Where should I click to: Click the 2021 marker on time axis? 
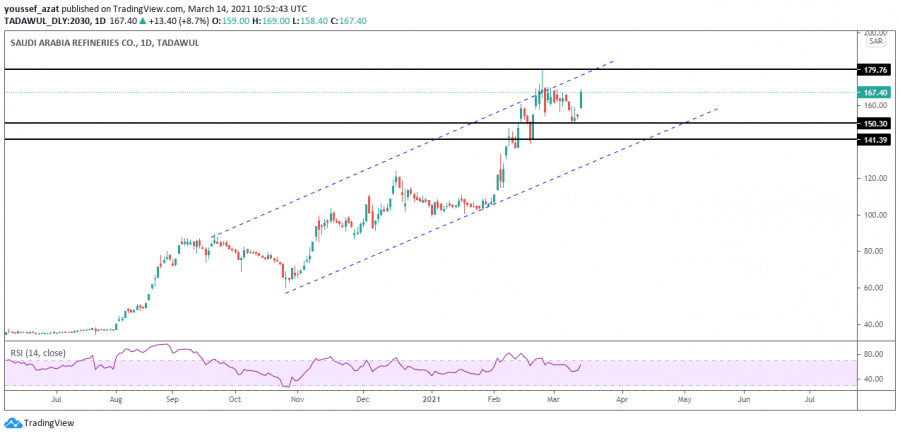(x=429, y=399)
